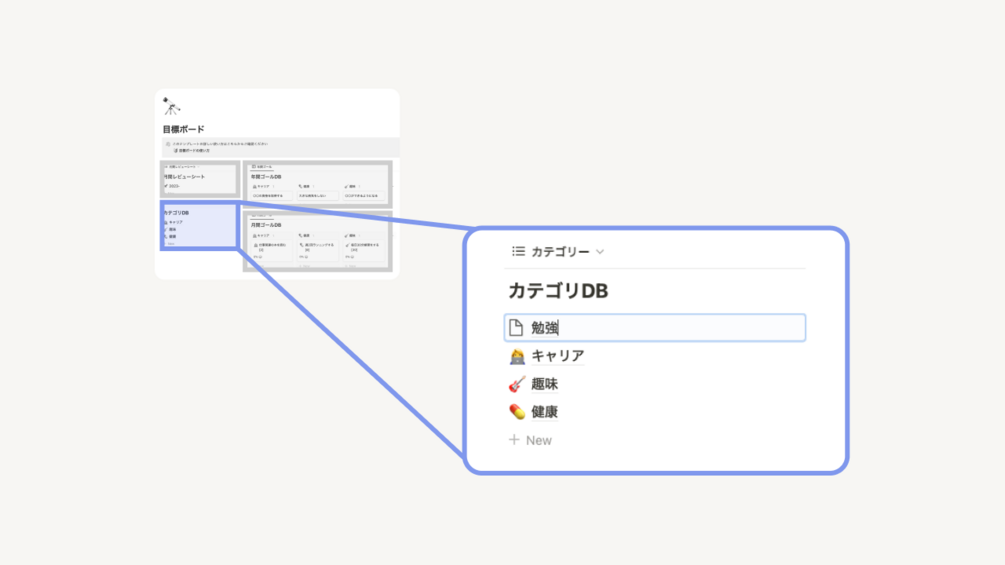The image size is (1005, 565).
Task: Open the 健康 page entry
Action: tap(545, 412)
